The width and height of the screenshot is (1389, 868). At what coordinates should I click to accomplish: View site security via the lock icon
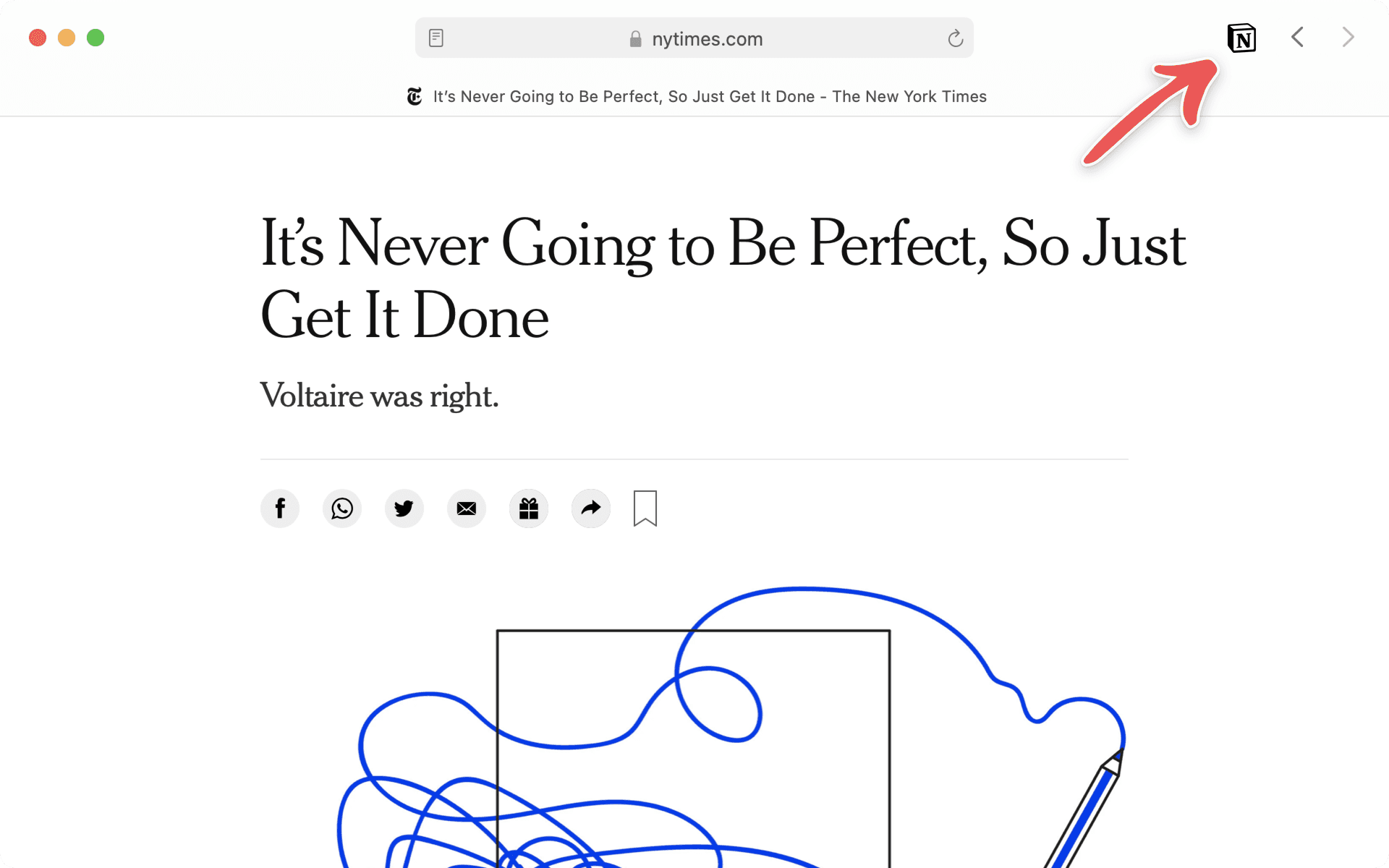coord(635,38)
